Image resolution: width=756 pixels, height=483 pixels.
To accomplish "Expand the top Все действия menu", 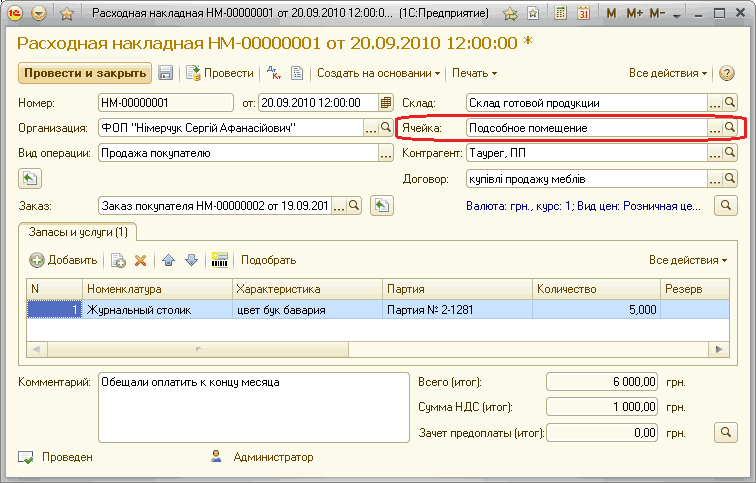I will coord(668,73).
